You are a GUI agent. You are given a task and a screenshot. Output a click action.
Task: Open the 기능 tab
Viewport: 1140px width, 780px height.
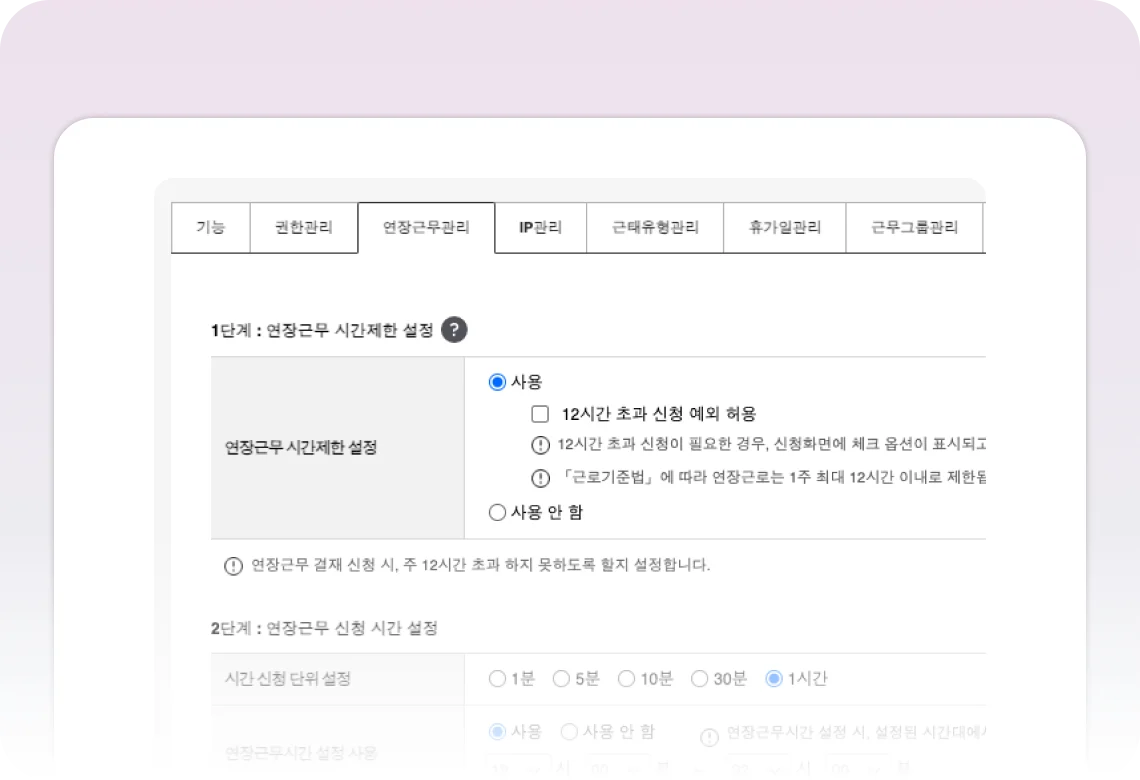(x=210, y=227)
